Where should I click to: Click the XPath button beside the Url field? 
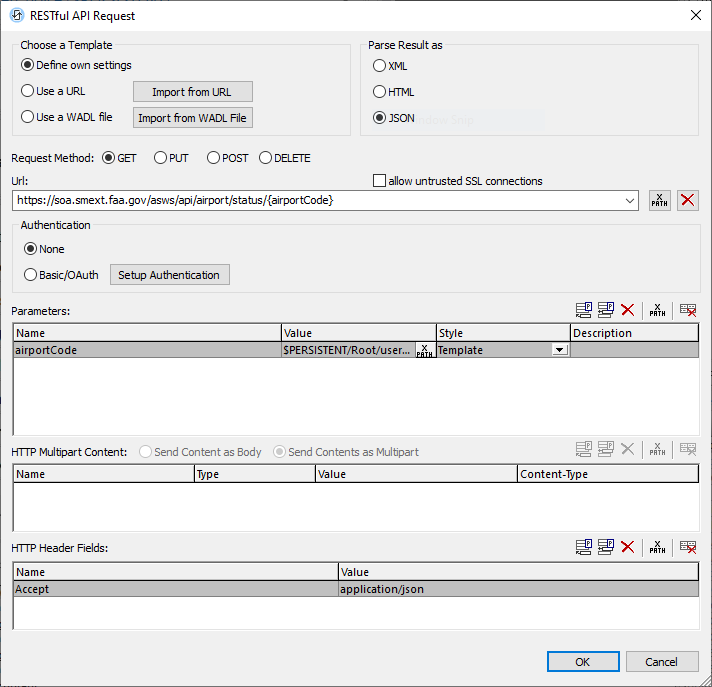[x=659, y=200]
